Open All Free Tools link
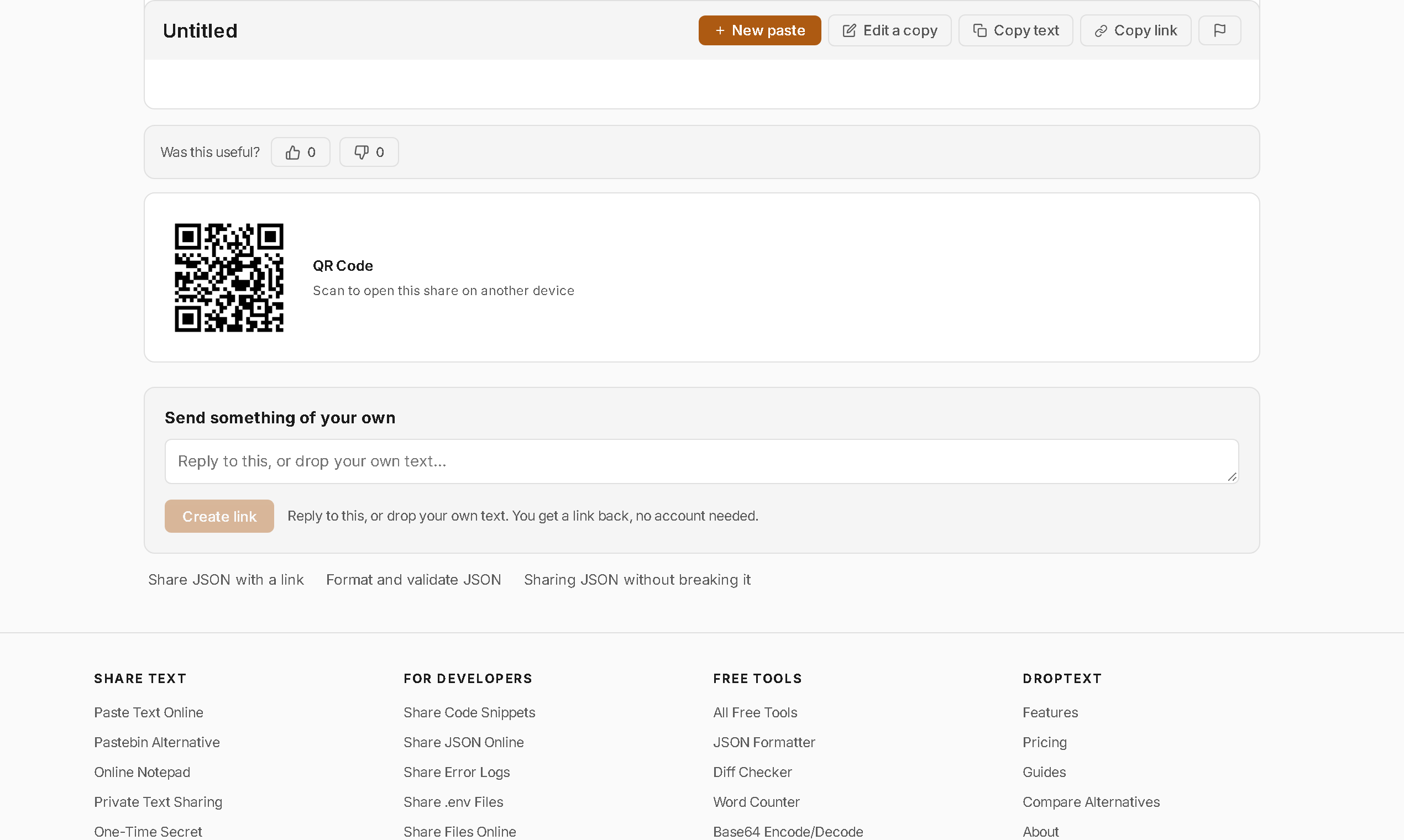This screenshot has width=1404, height=840. pyautogui.click(x=755, y=712)
